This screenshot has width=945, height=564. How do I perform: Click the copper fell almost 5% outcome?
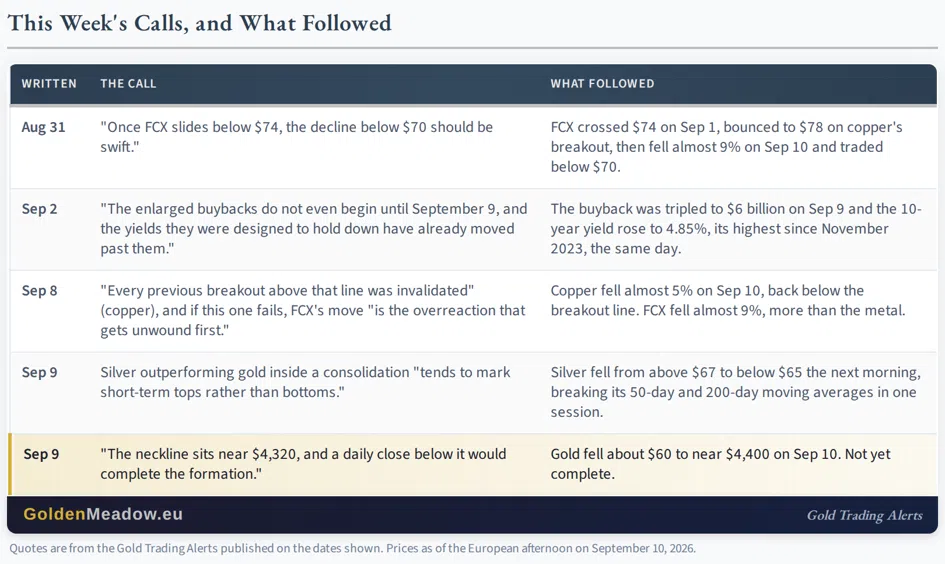727,301
